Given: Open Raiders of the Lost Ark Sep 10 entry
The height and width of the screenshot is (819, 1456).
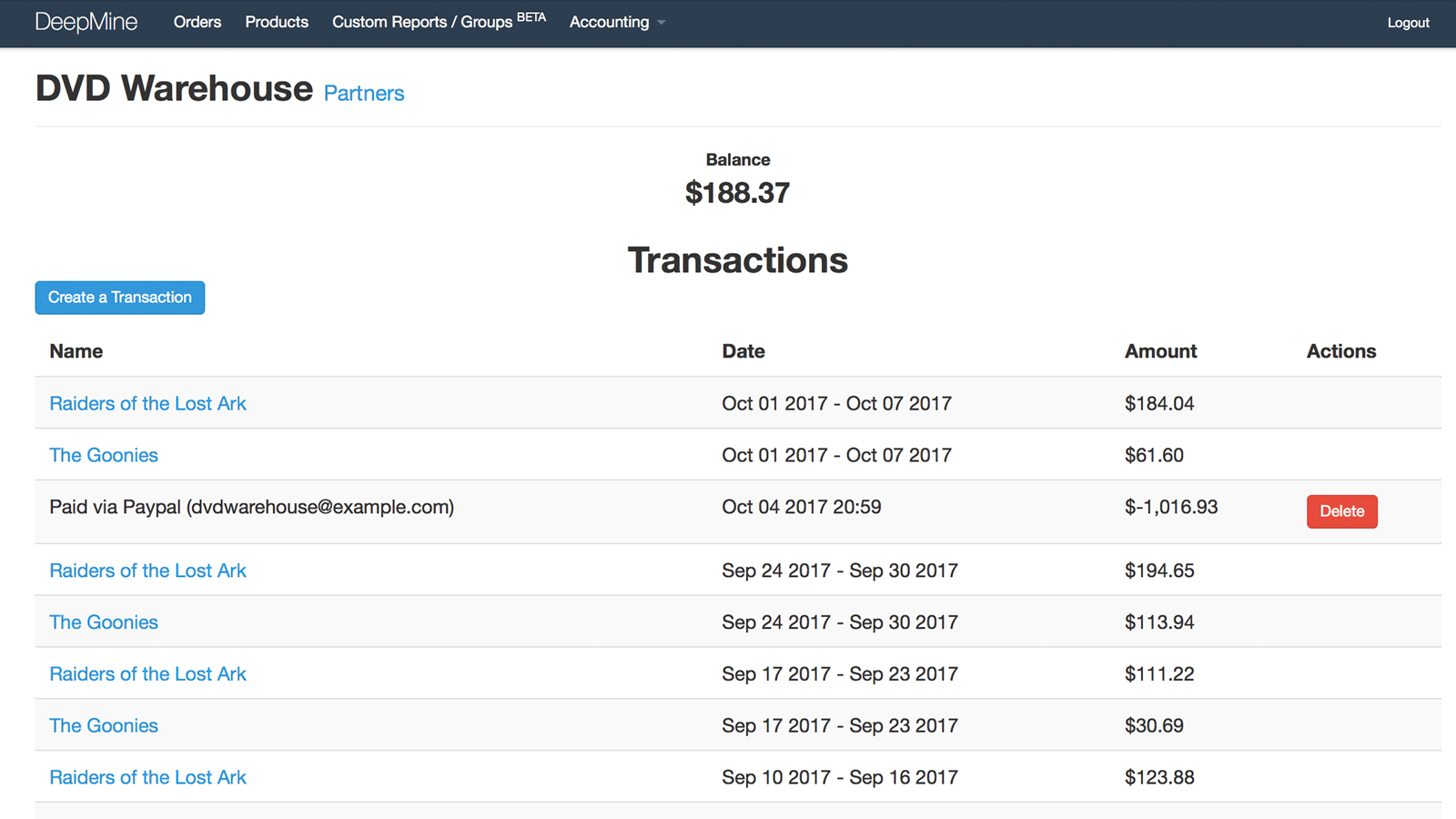Looking at the screenshot, I should pyautogui.click(x=147, y=777).
